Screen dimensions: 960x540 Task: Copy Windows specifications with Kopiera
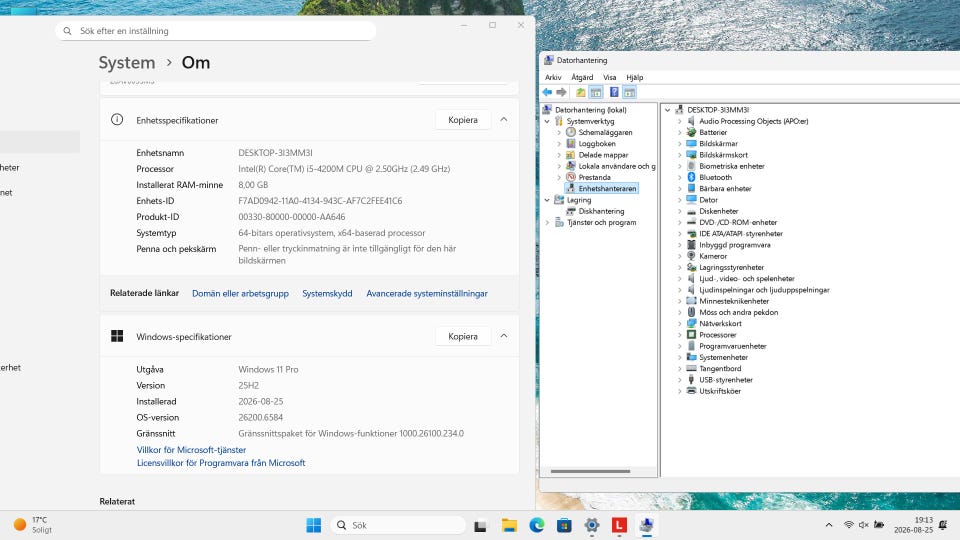tap(463, 336)
